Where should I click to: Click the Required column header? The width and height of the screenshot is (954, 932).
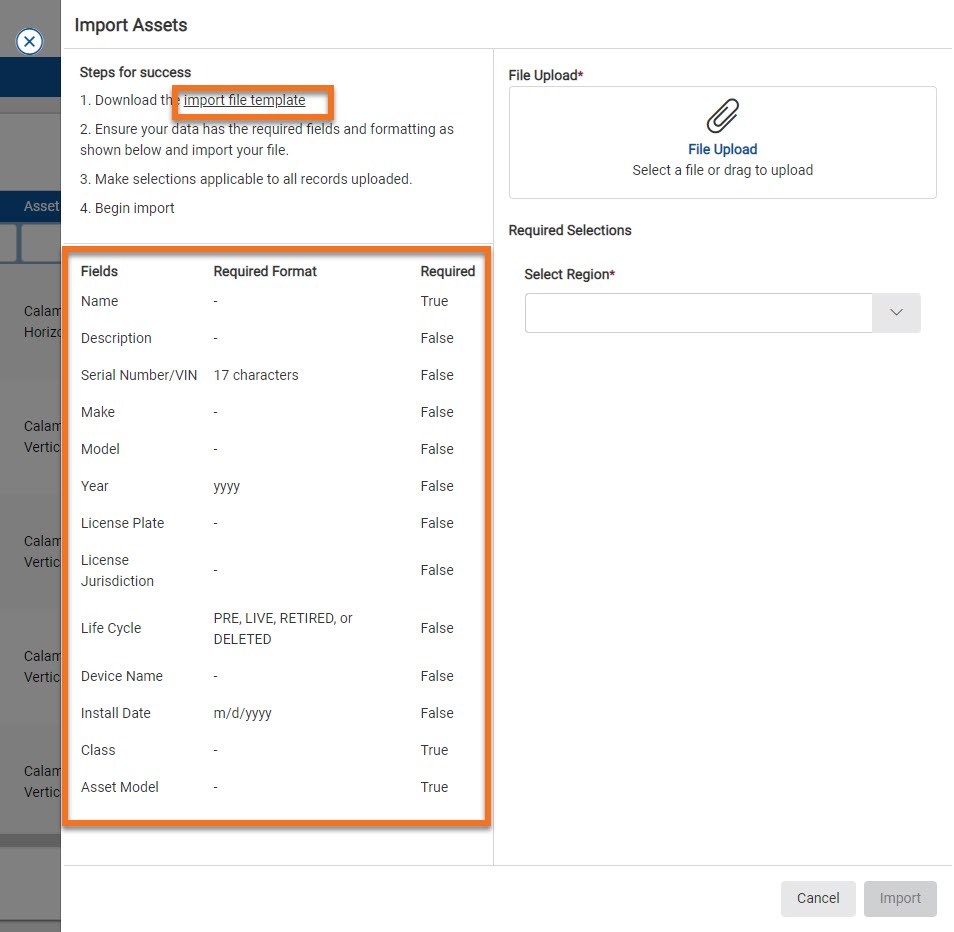click(447, 271)
